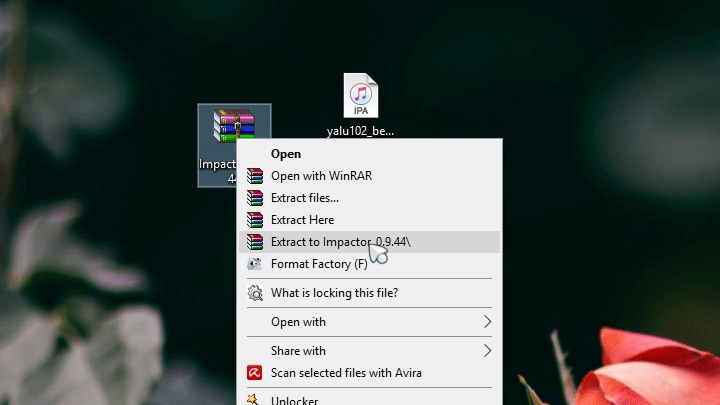Select Scan selected files with Avira
720x405 pixels.
(369, 372)
